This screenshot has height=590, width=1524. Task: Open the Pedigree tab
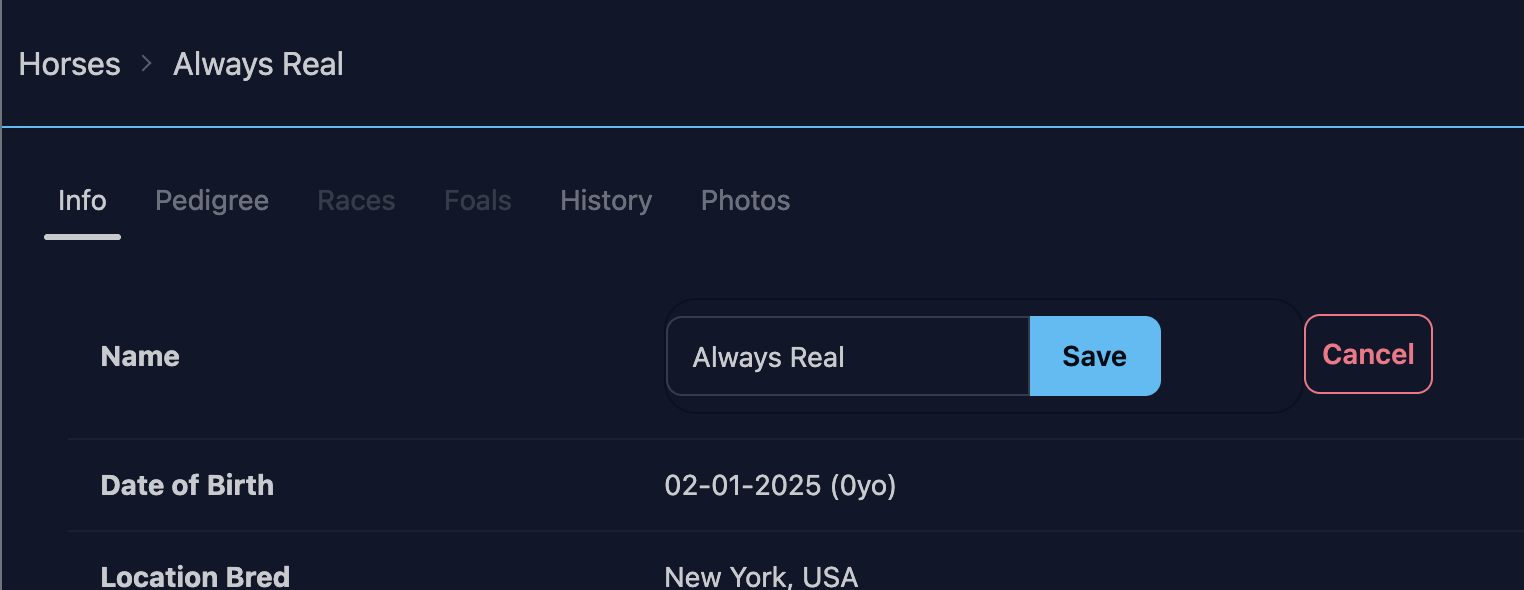point(212,201)
